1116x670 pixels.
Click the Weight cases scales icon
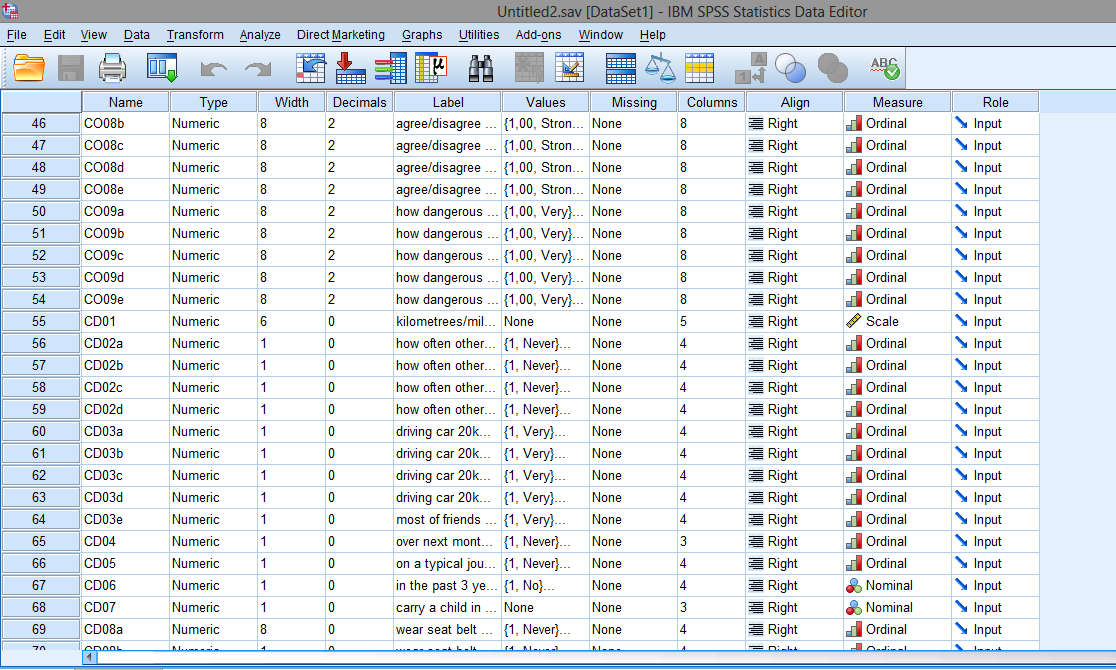point(660,68)
